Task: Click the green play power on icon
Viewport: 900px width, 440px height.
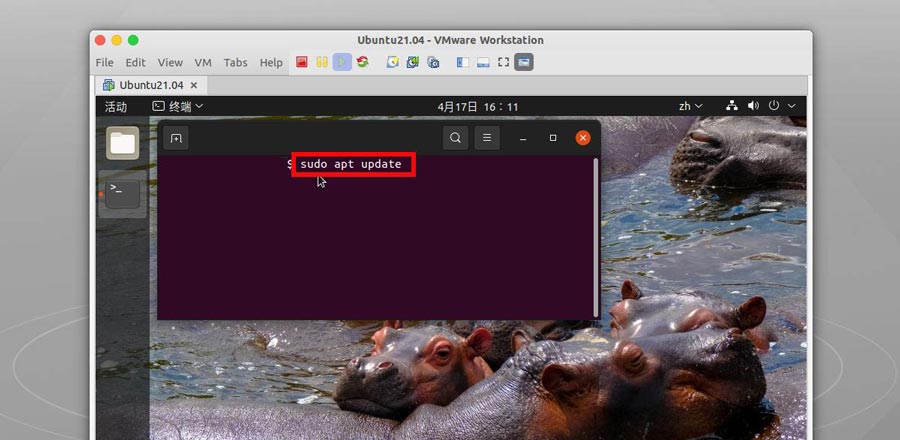Action: point(342,62)
